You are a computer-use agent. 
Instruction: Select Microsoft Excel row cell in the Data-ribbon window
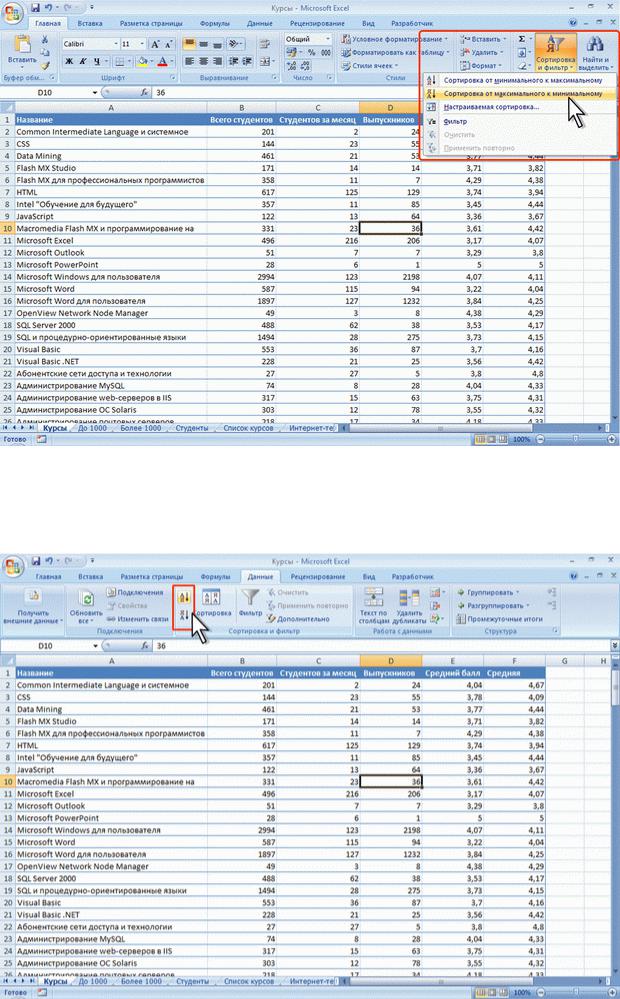(112, 794)
